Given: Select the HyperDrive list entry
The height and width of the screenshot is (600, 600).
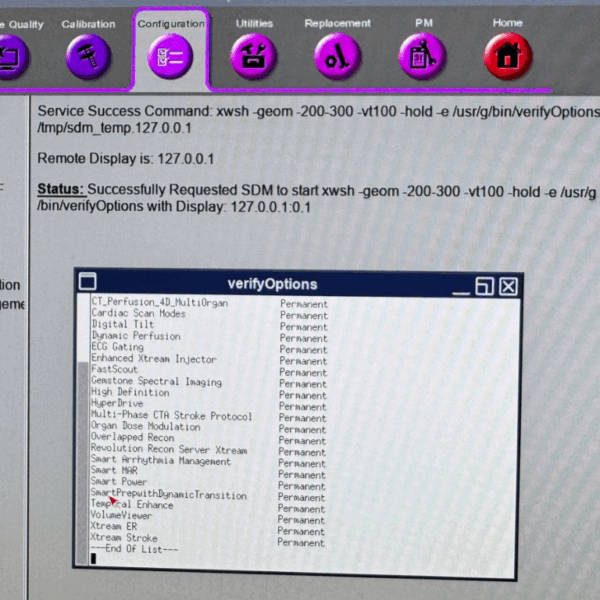Looking at the screenshot, I should tap(117, 404).
